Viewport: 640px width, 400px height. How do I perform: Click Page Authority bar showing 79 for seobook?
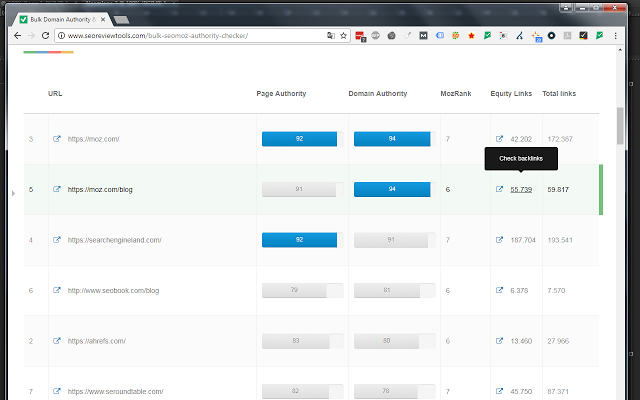(x=302, y=290)
